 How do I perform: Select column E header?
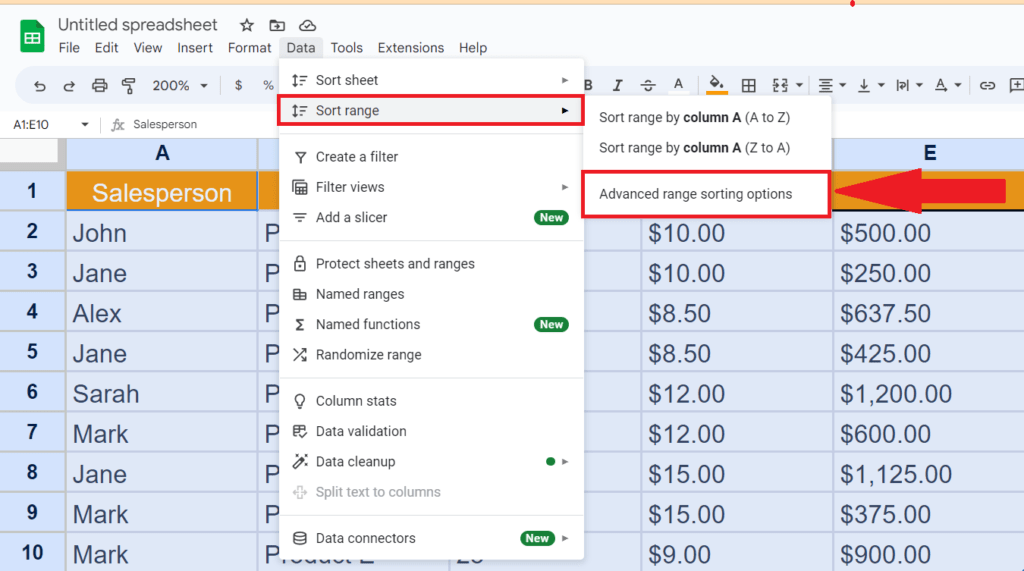929,154
